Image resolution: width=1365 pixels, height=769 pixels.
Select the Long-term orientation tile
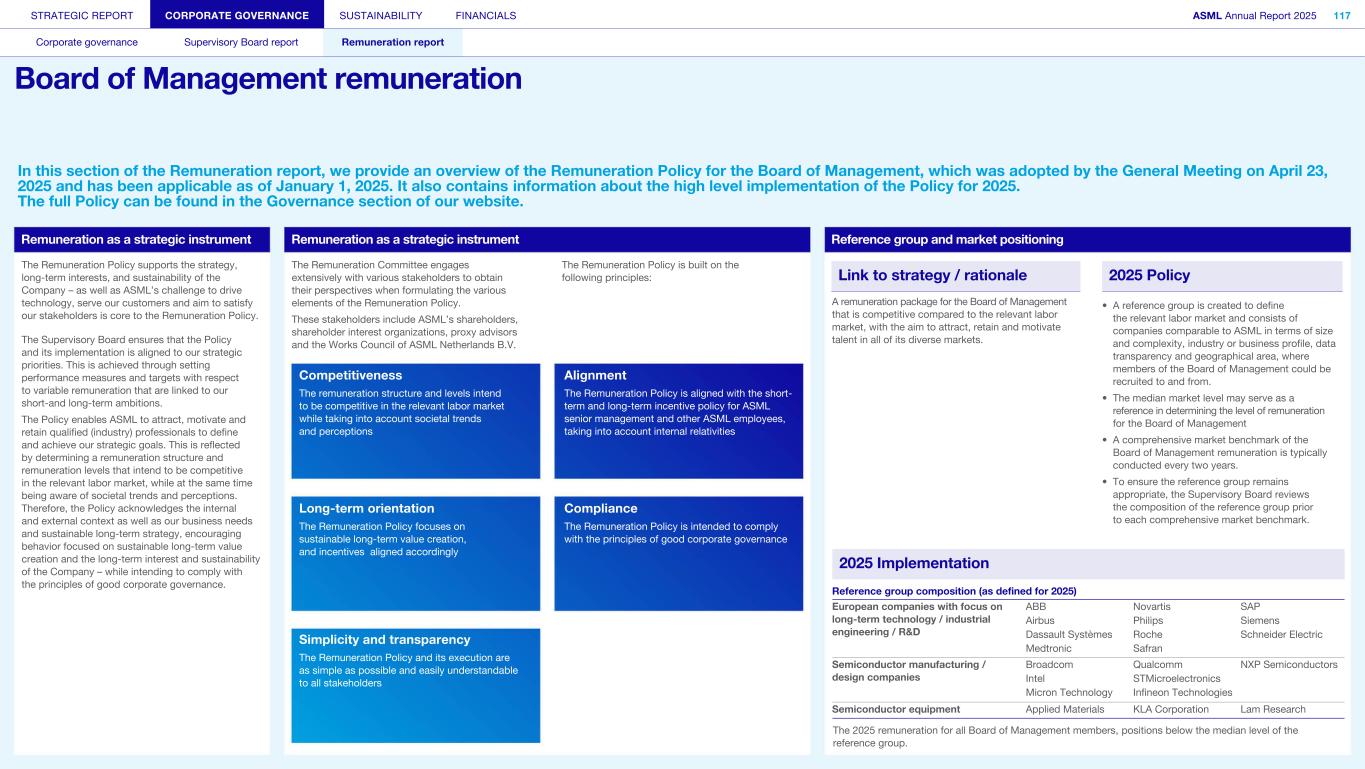click(x=415, y=553)
